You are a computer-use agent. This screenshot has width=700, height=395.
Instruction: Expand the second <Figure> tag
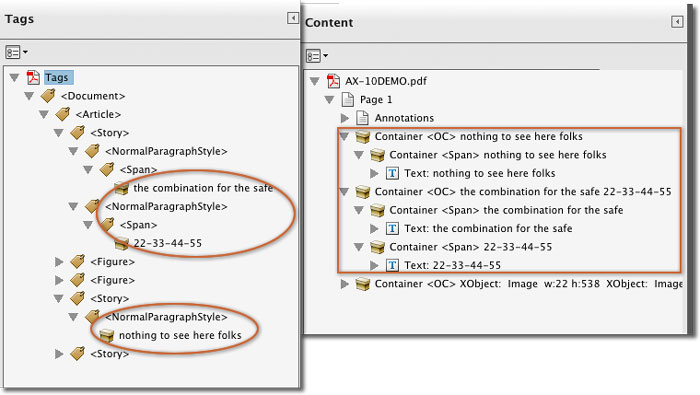click(x=59, y=280)
